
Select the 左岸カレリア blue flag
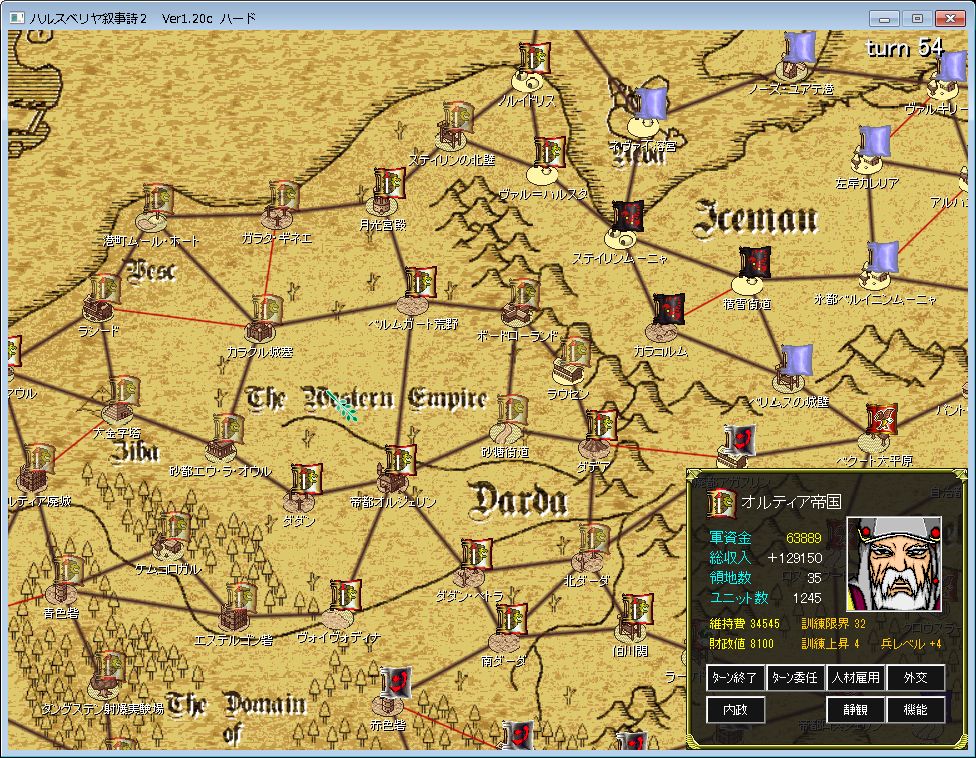click(875, 141)
